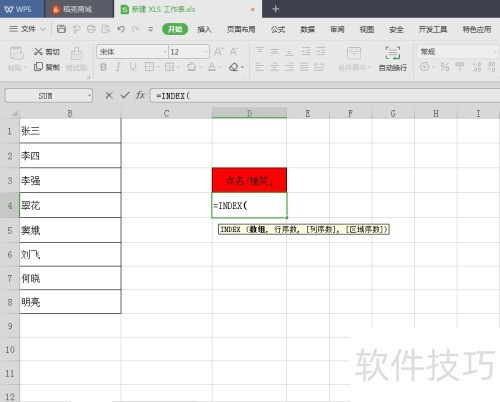Click column header D
500x402 pixels.
[x=249, y=113]
